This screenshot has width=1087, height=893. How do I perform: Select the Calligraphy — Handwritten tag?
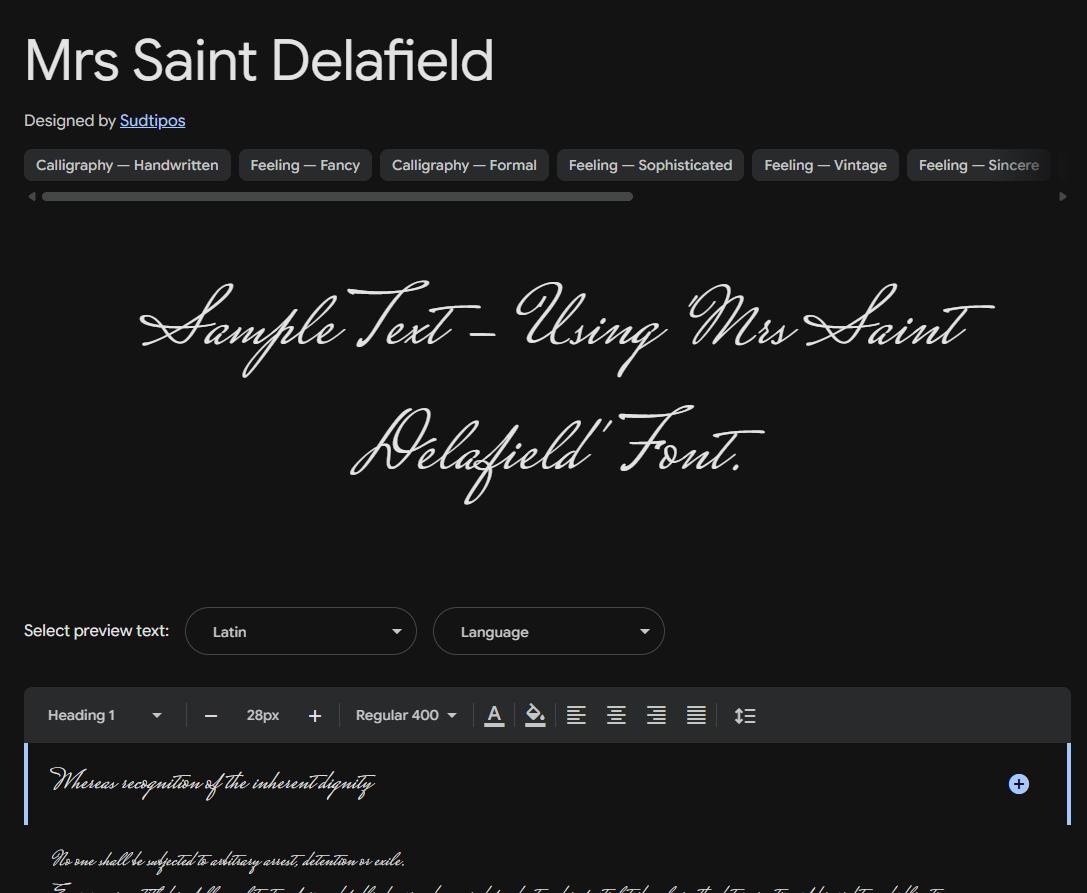(127, 165)
